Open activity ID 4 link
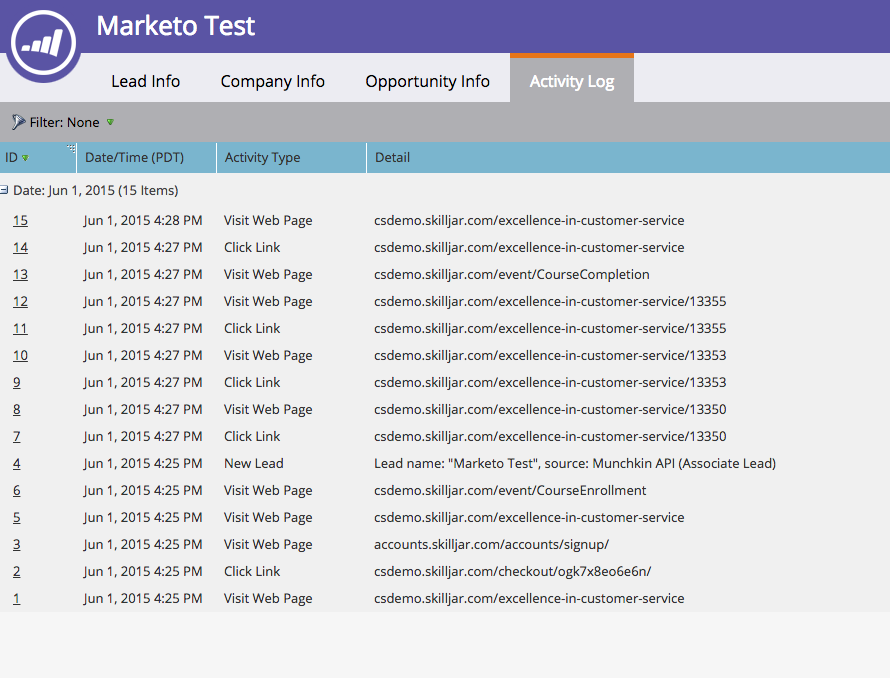 point(16,463)
